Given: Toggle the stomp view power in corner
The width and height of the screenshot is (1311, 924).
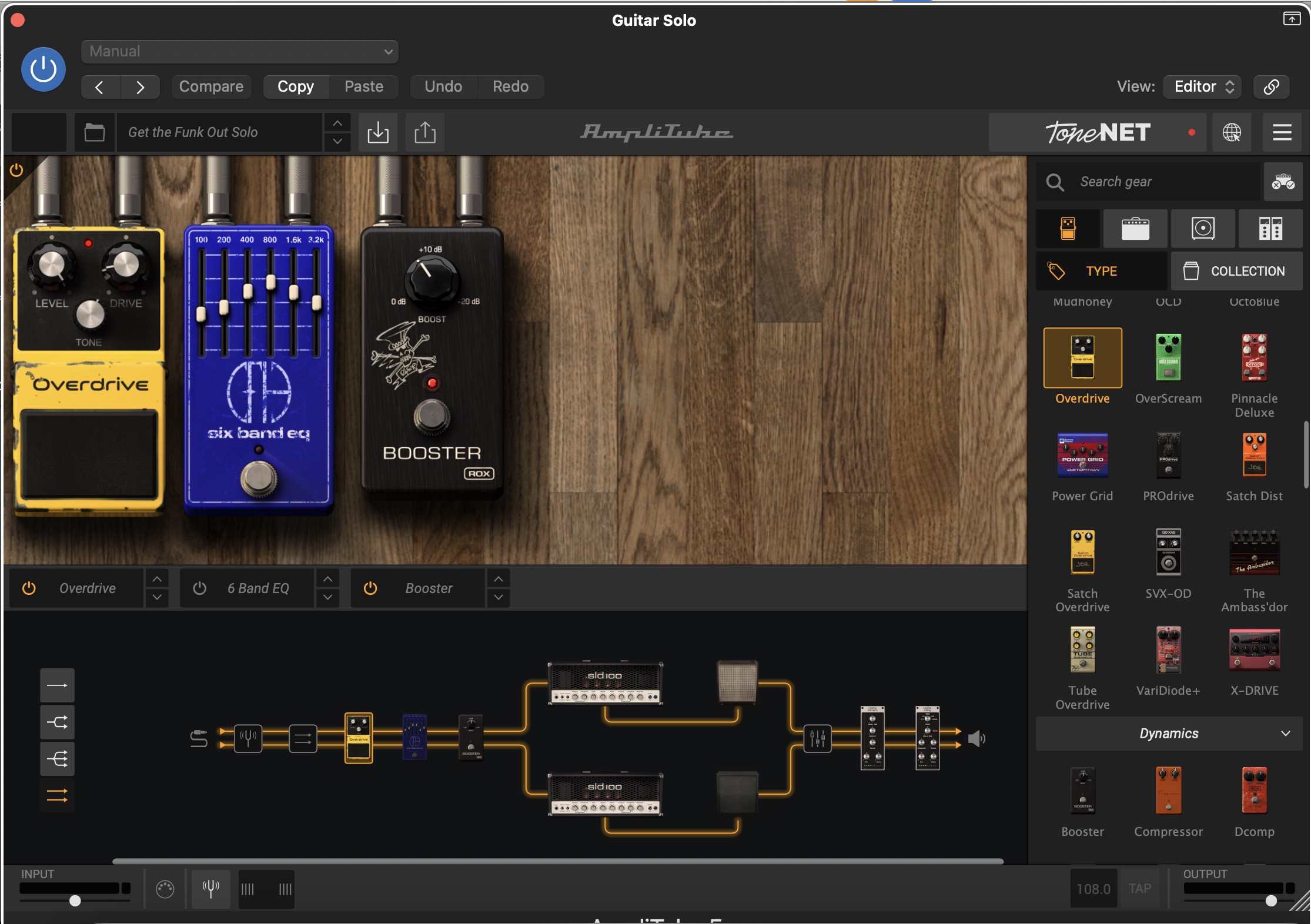Looking at the screenshot, I should [x=16, y=170].
